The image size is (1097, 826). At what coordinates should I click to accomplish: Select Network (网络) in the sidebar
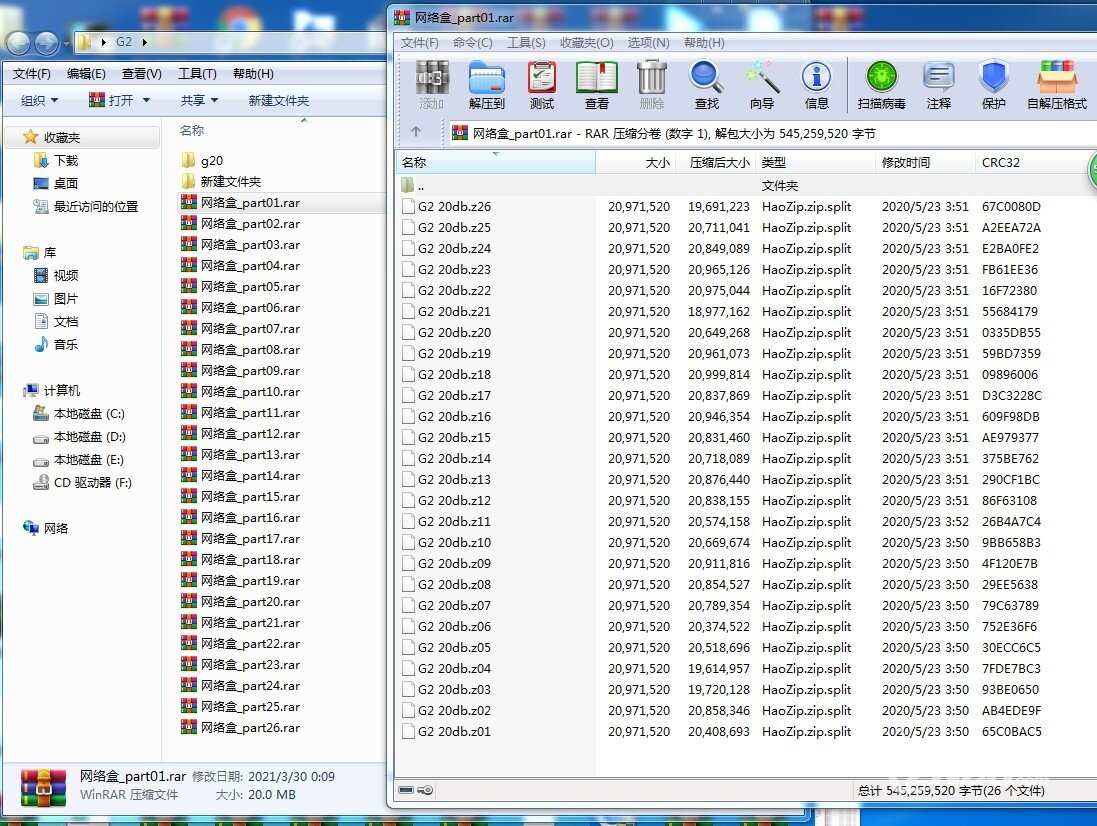tap(46, 528)
